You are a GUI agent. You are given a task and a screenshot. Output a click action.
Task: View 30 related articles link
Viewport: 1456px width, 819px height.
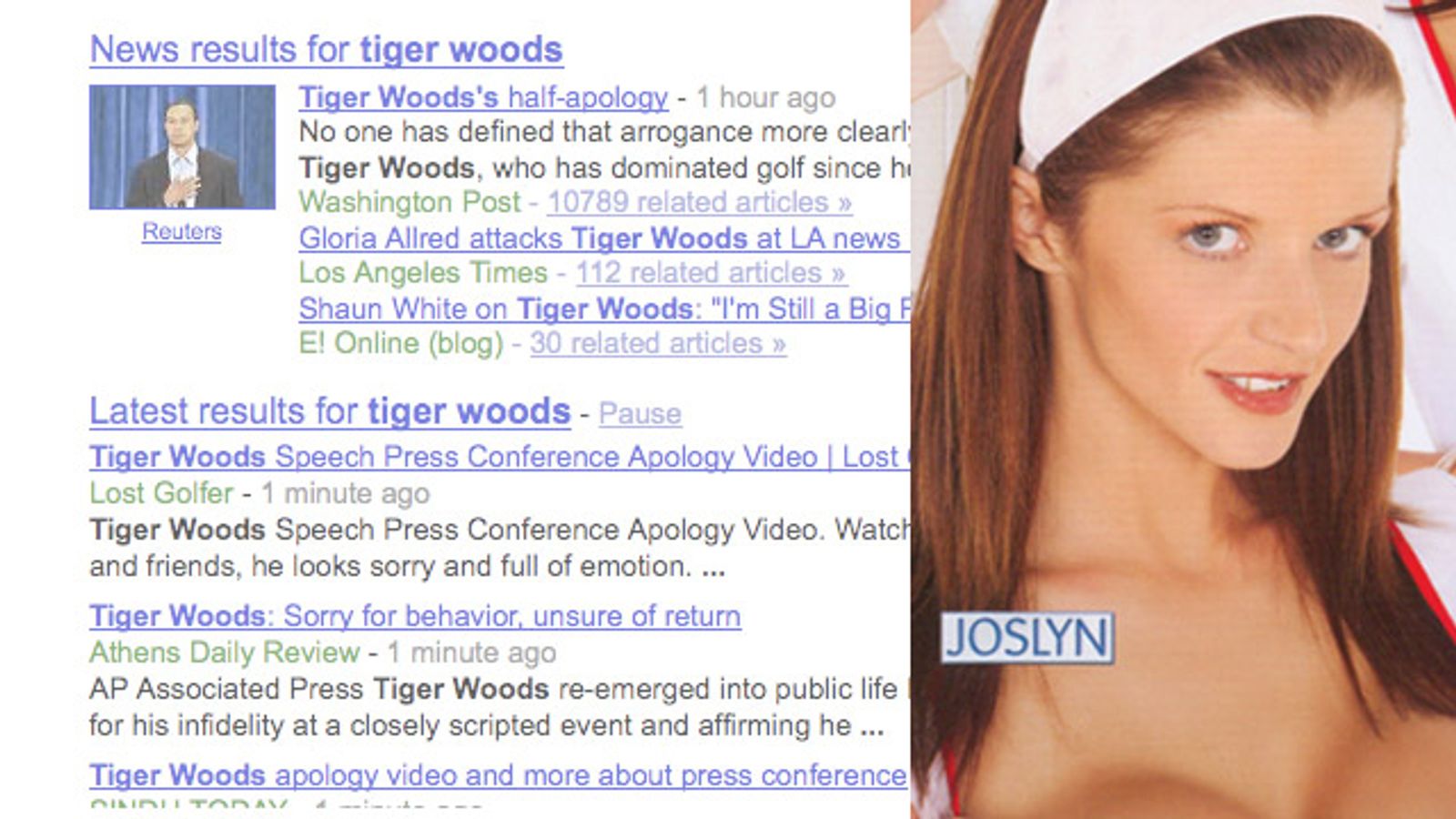pyautogui.click(x=658, y=343)
